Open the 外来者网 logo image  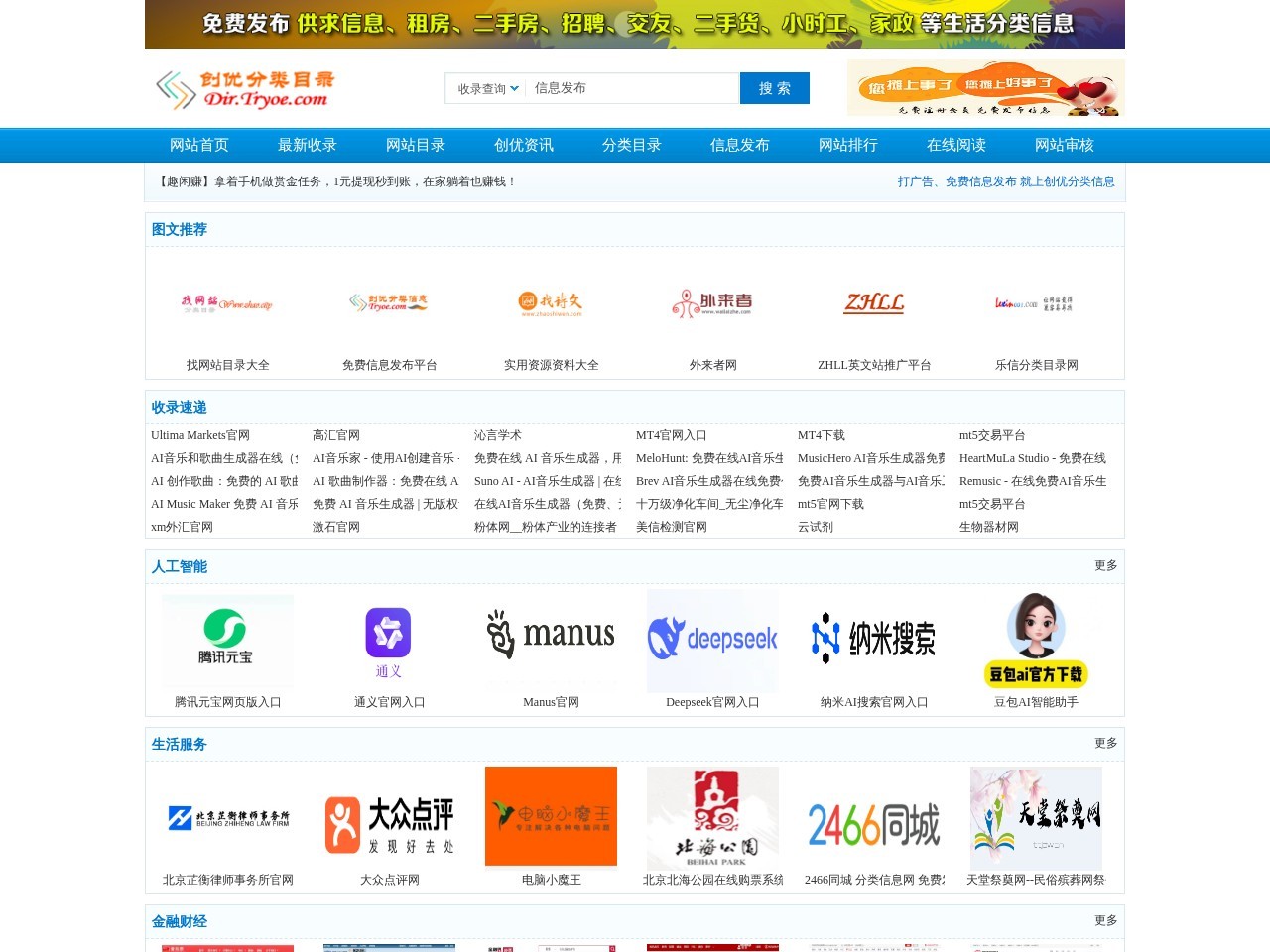pyautogui.click(x=712, y=303)
